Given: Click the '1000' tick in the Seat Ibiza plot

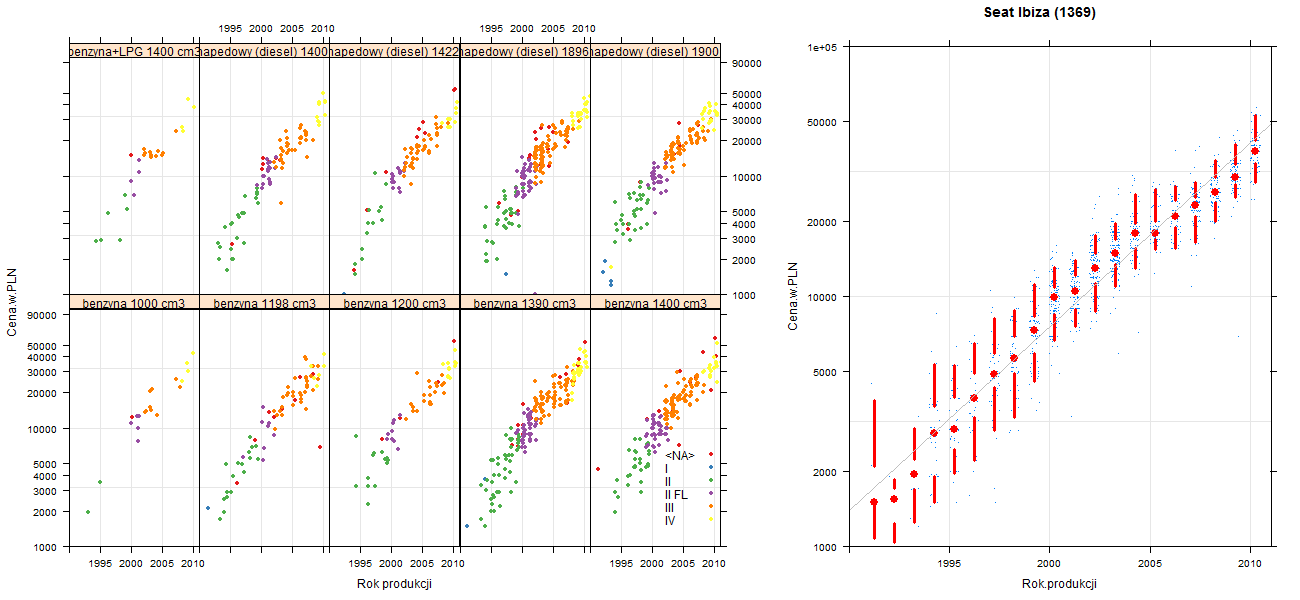Looking at the screenshot, I should tap(825, 547).
